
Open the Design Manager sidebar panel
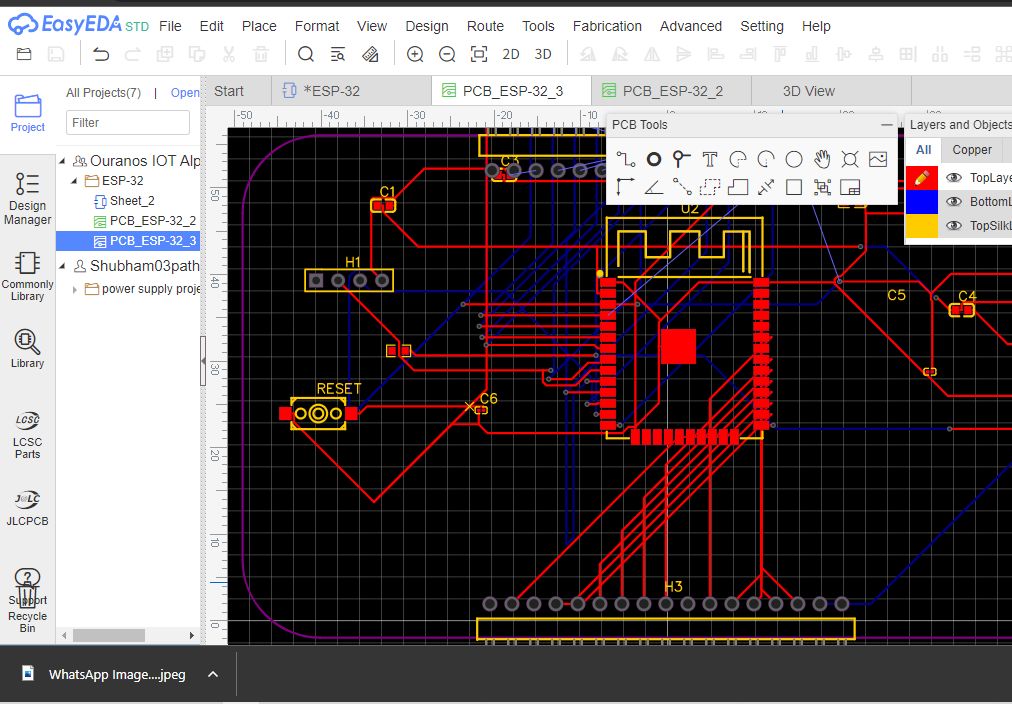point(27,197)
